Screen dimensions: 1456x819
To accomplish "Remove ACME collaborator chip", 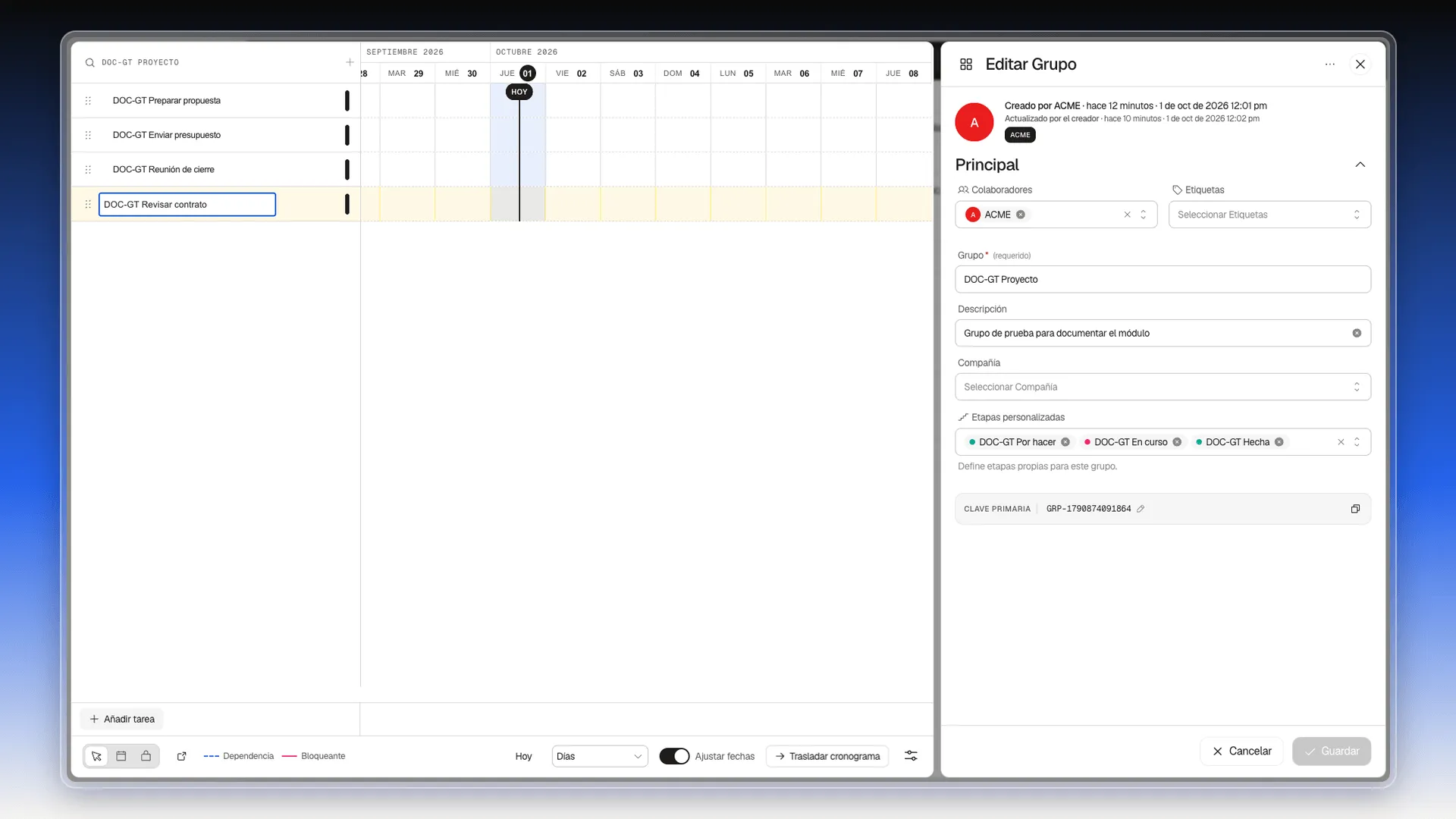I will tap(1021, 215).
